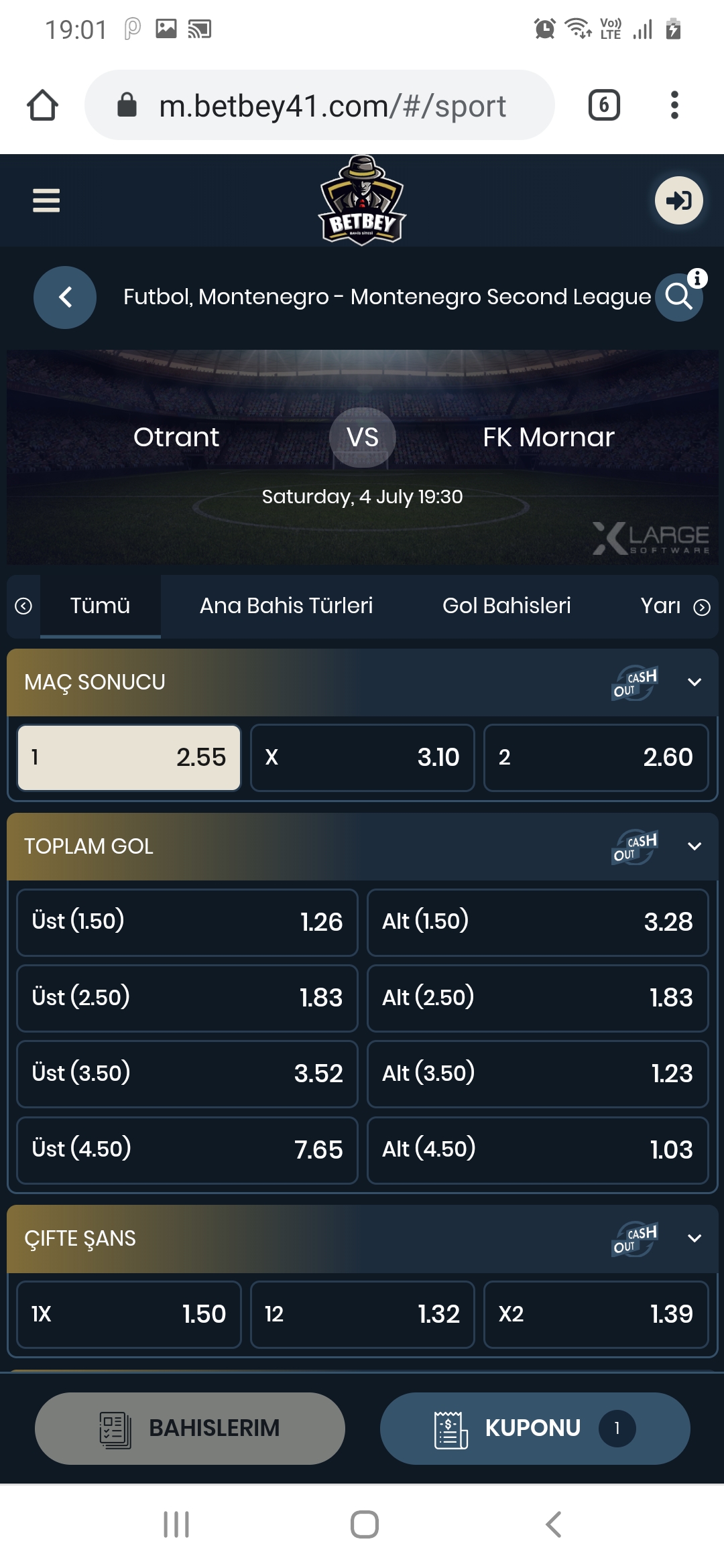Open the Kuponu bet slip
Viewport: 724px width, 1568px height.
click(535, 1428)
